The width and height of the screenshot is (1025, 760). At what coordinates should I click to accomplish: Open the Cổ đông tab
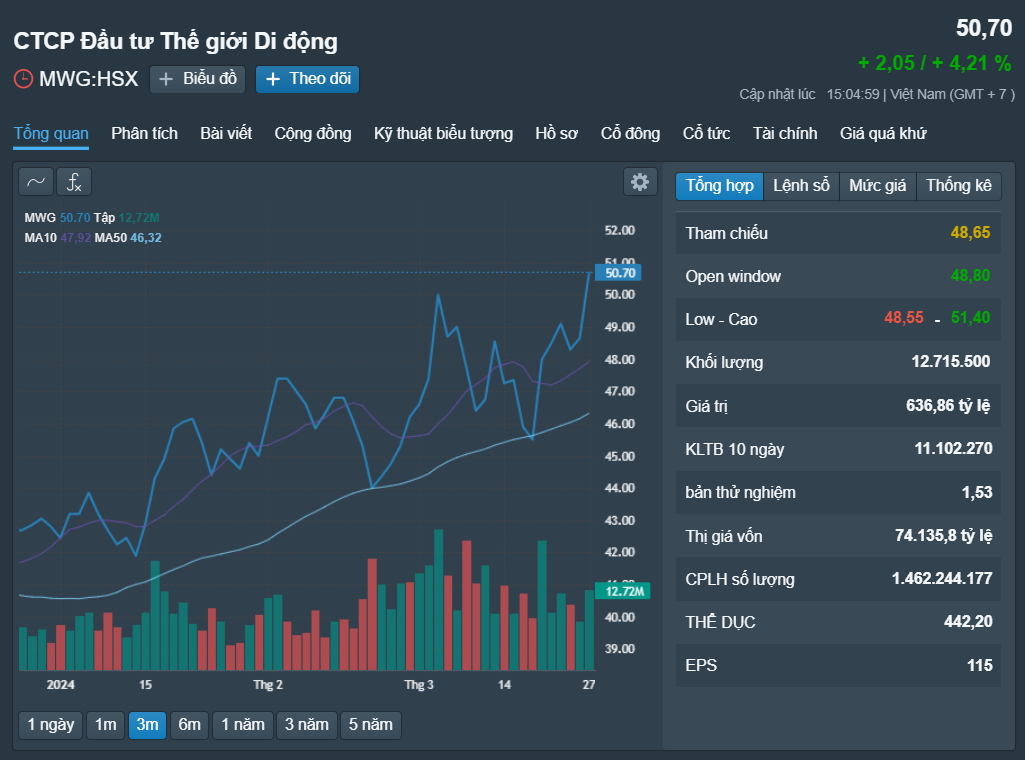pyautogui.click(x=631, y=133)
